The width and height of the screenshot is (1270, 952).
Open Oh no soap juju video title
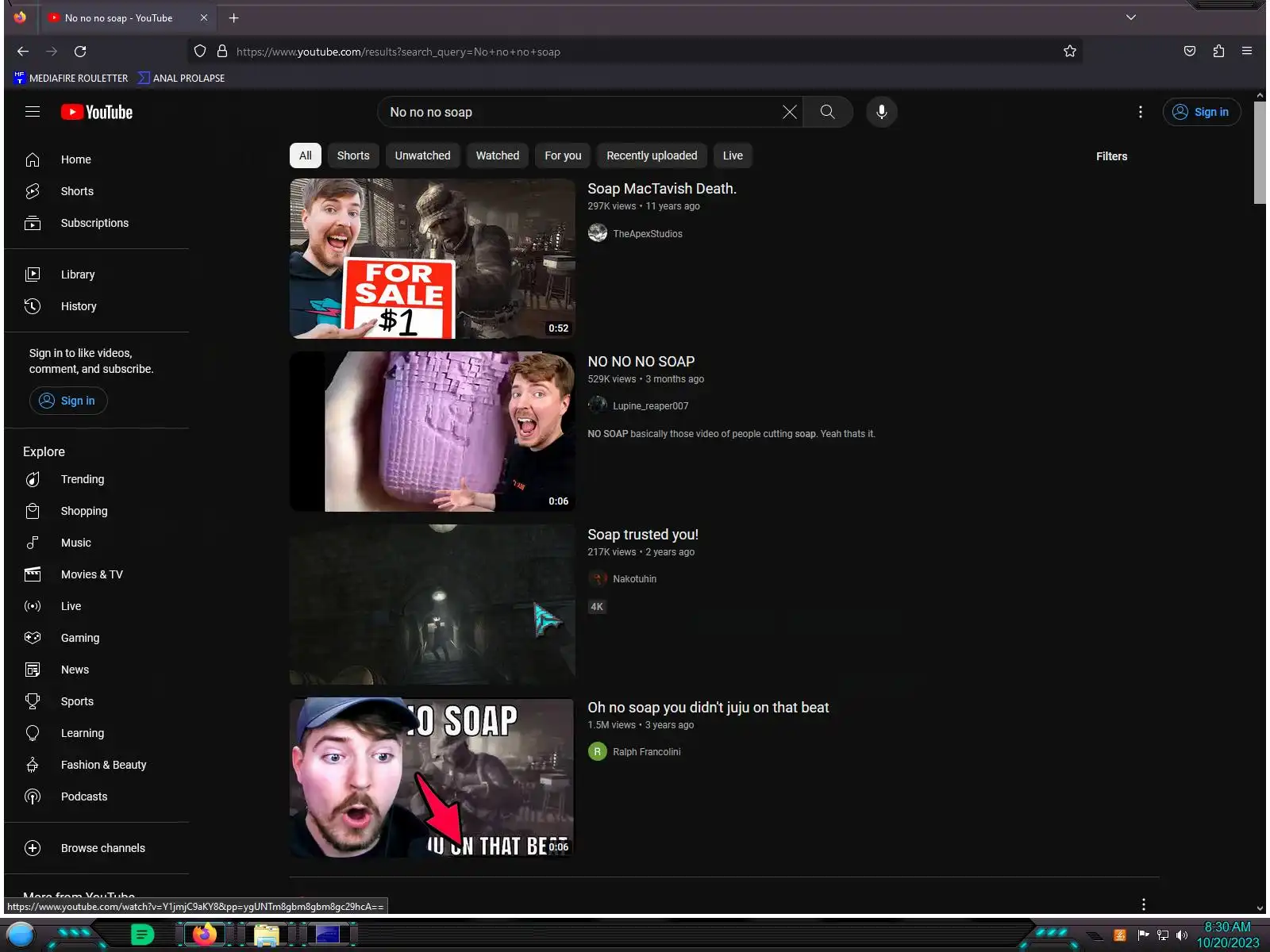[708, 708]
